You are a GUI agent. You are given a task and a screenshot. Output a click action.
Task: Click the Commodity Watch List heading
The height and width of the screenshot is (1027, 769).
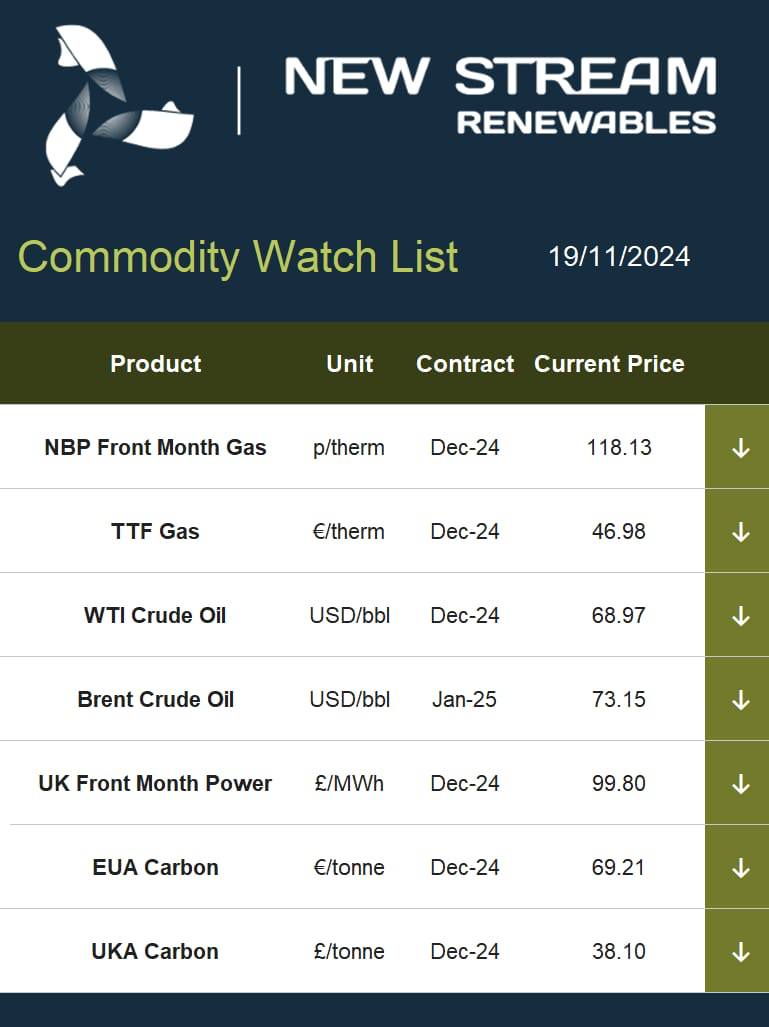(238, 256)
